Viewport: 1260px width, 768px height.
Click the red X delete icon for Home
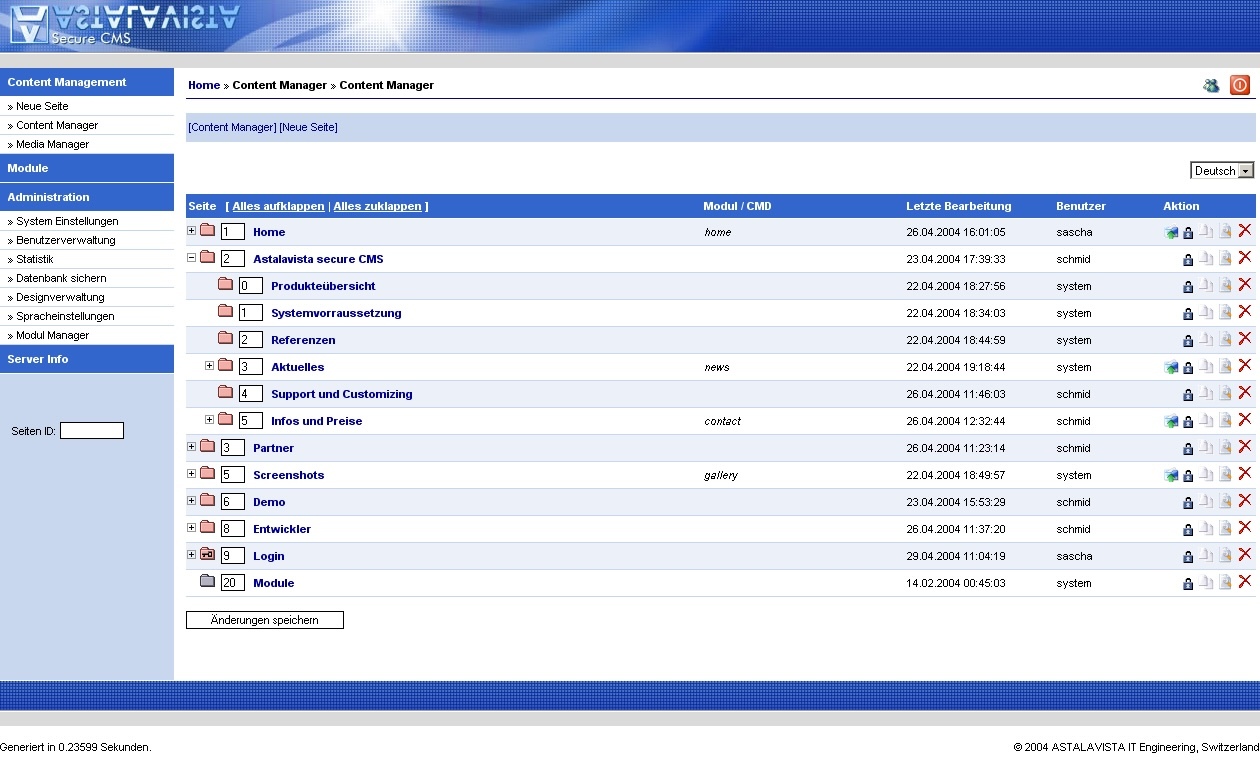coord(1245,231)
